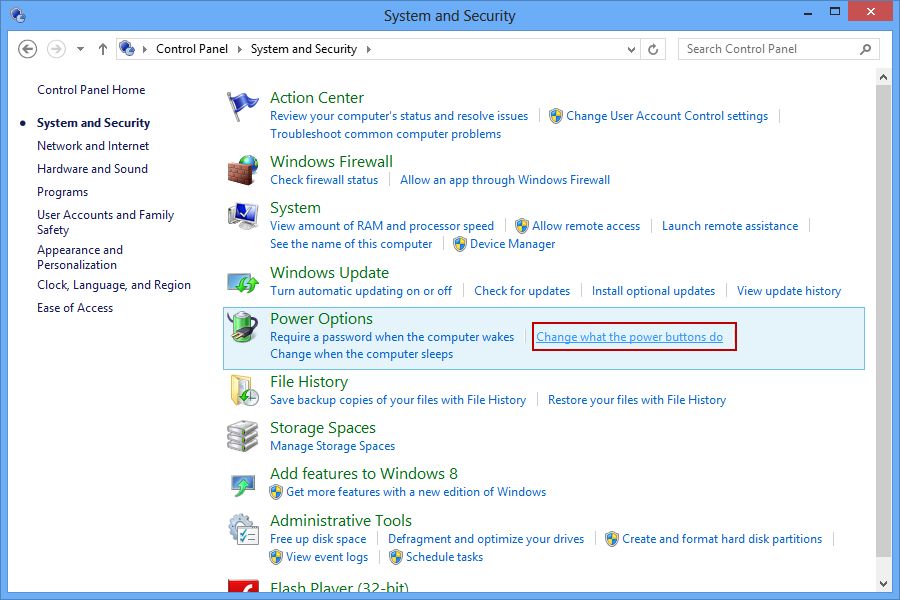900x600 pixels.
Task: Open the Windows Update icon
Action: [x=243, y=282]
